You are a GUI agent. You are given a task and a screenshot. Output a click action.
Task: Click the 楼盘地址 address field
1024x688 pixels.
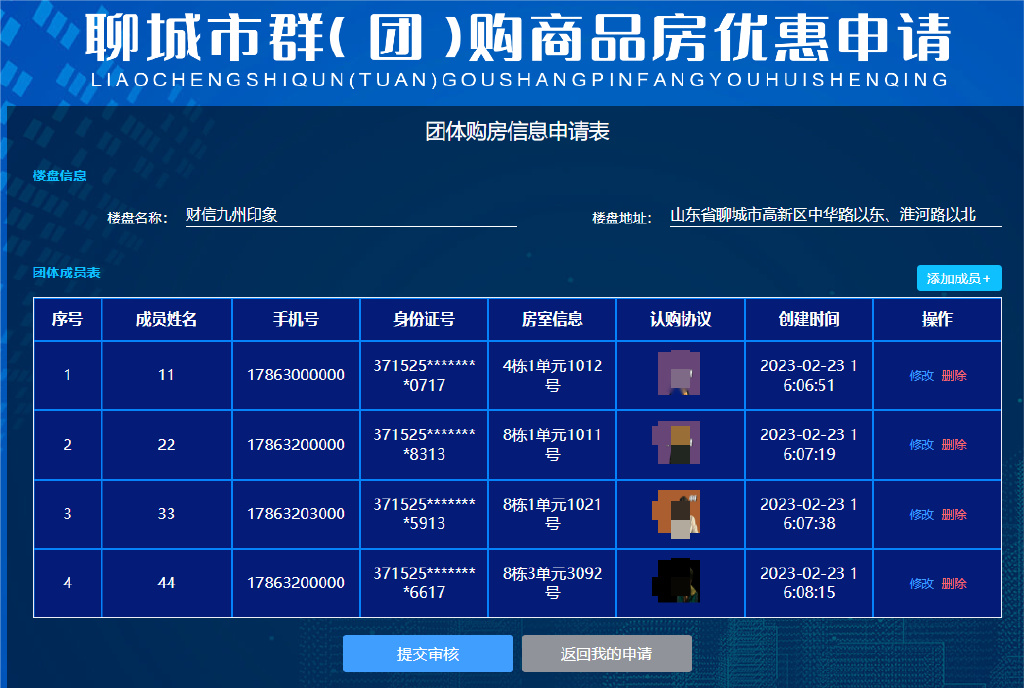[x=835, y=215]
